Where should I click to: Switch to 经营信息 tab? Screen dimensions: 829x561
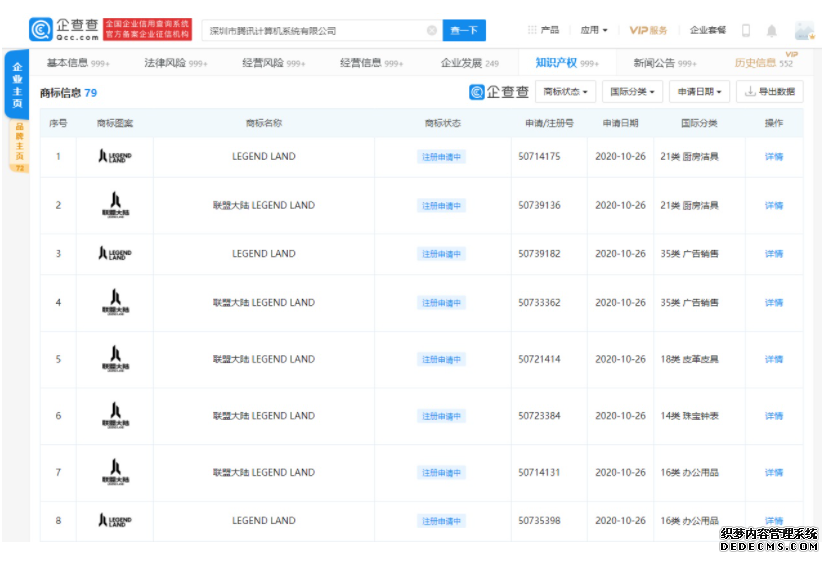pos(371,63)
